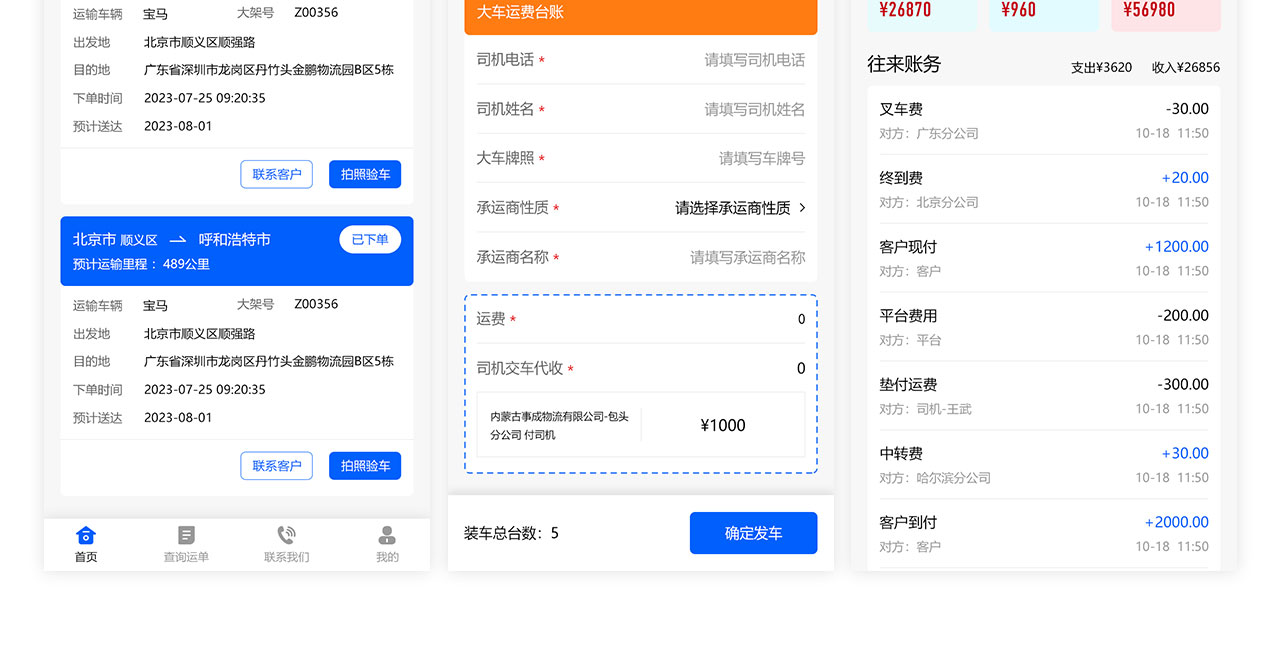This screenshot has width=1280, height=645.
Task: Edit the 运费 amount field
Action: point(641,319)
